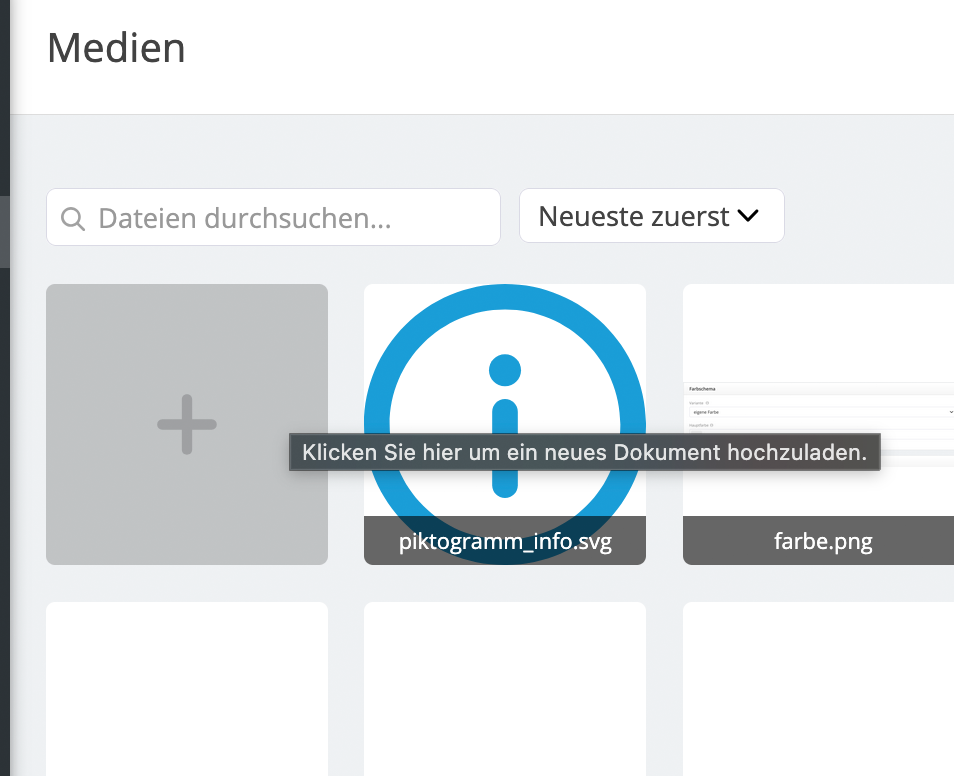Image resolution: width=954 pixels, height=776 pixels.
Task: Follow the tooltip to upload a new document
Action: pos(585,452)
